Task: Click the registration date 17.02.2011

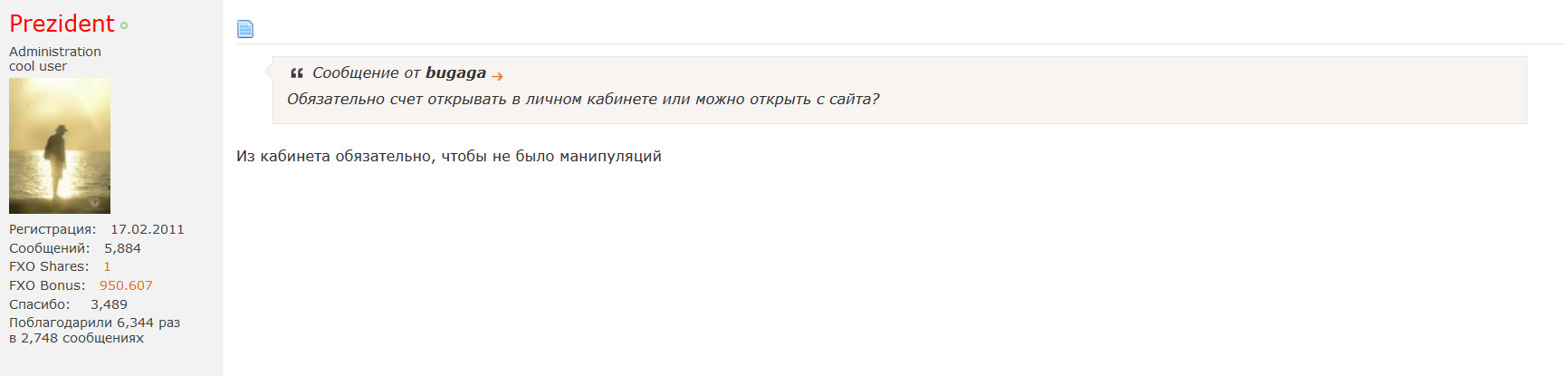Action: point(148,229)
